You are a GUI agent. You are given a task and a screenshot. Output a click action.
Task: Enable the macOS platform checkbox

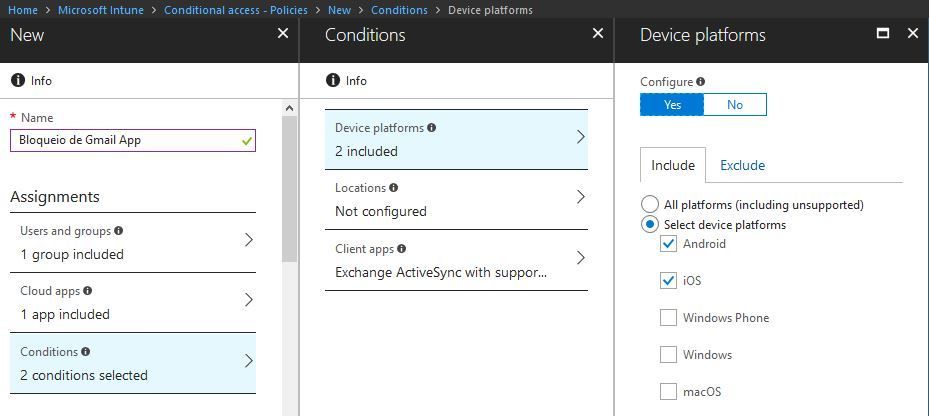click(668, 392)
